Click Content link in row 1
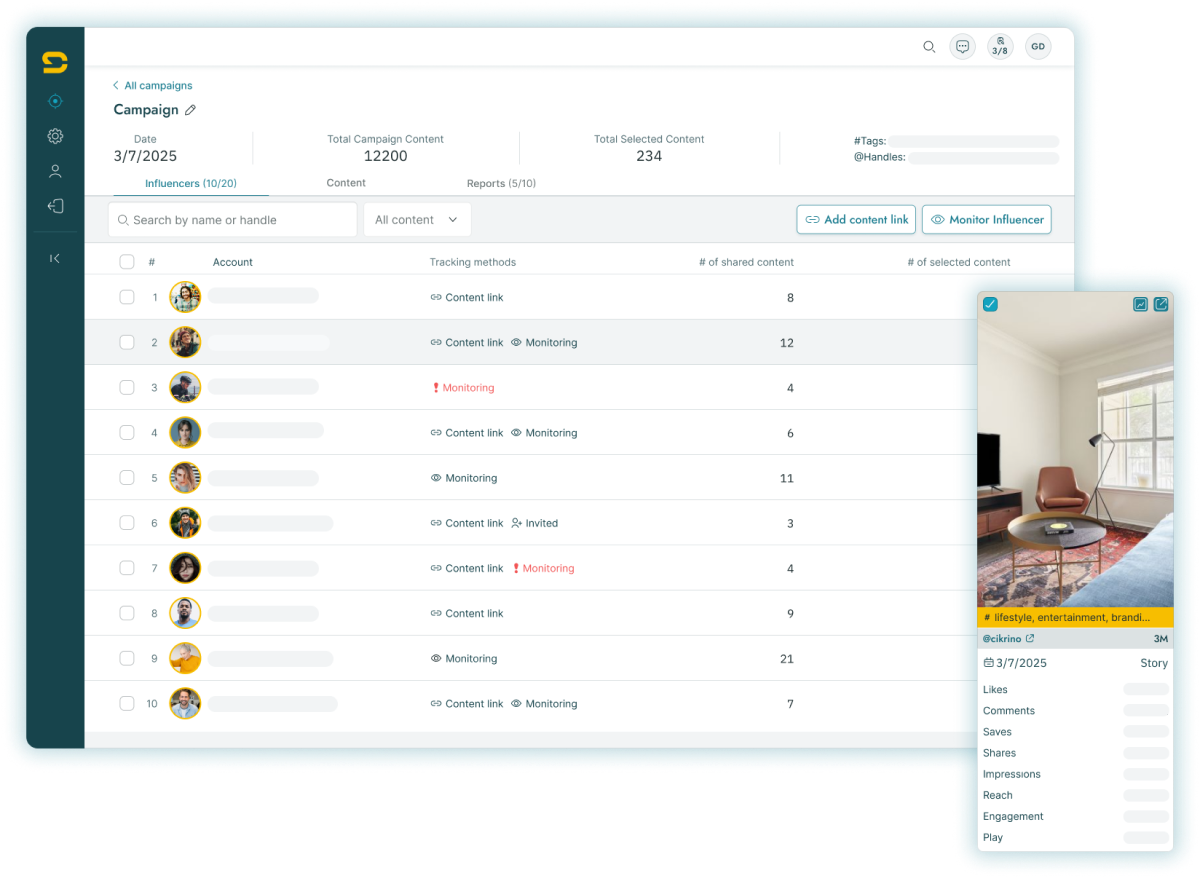The height and width of the screenshot is (877, 1200). (467, 298)
